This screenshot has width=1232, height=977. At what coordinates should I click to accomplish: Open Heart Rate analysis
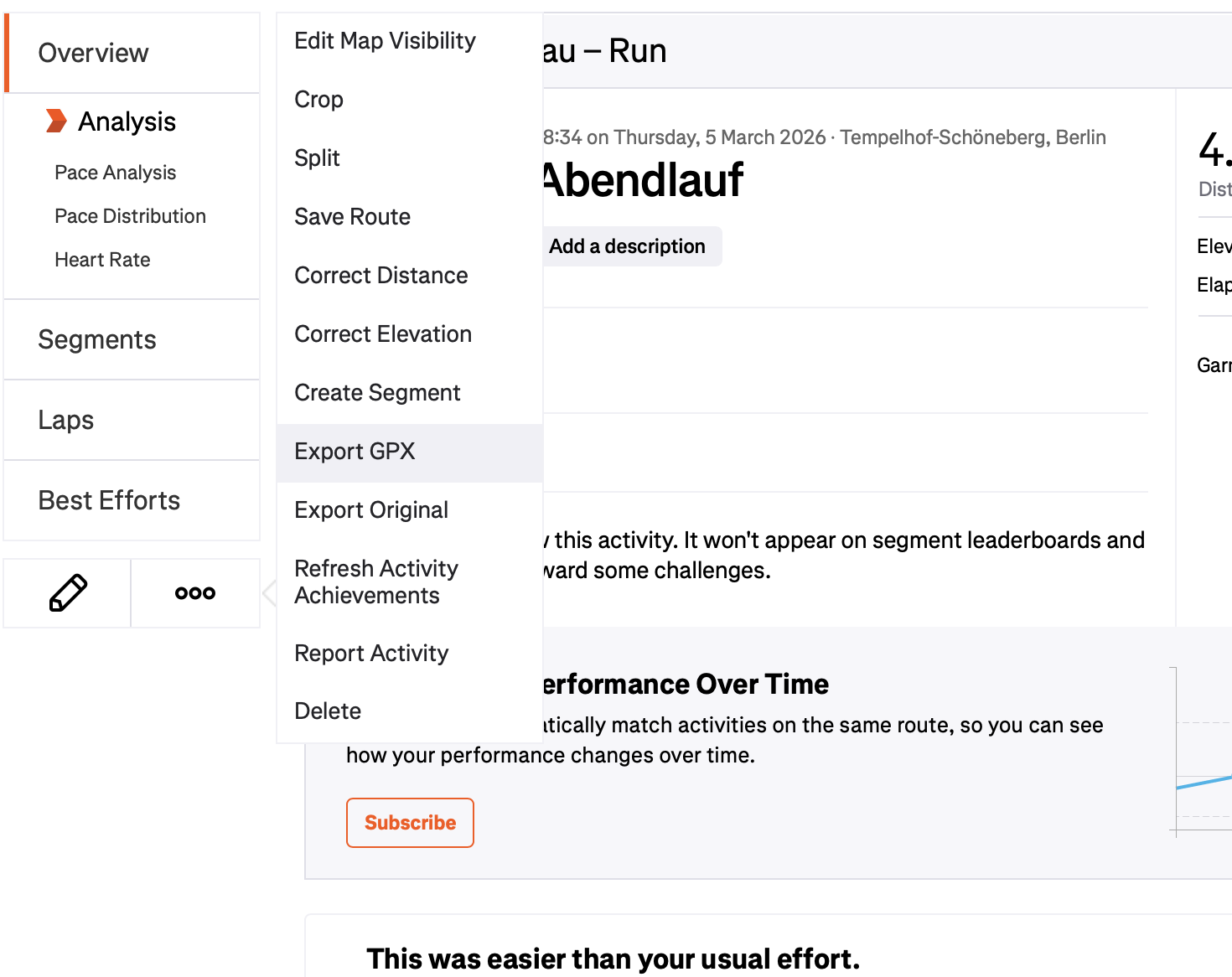102,259
